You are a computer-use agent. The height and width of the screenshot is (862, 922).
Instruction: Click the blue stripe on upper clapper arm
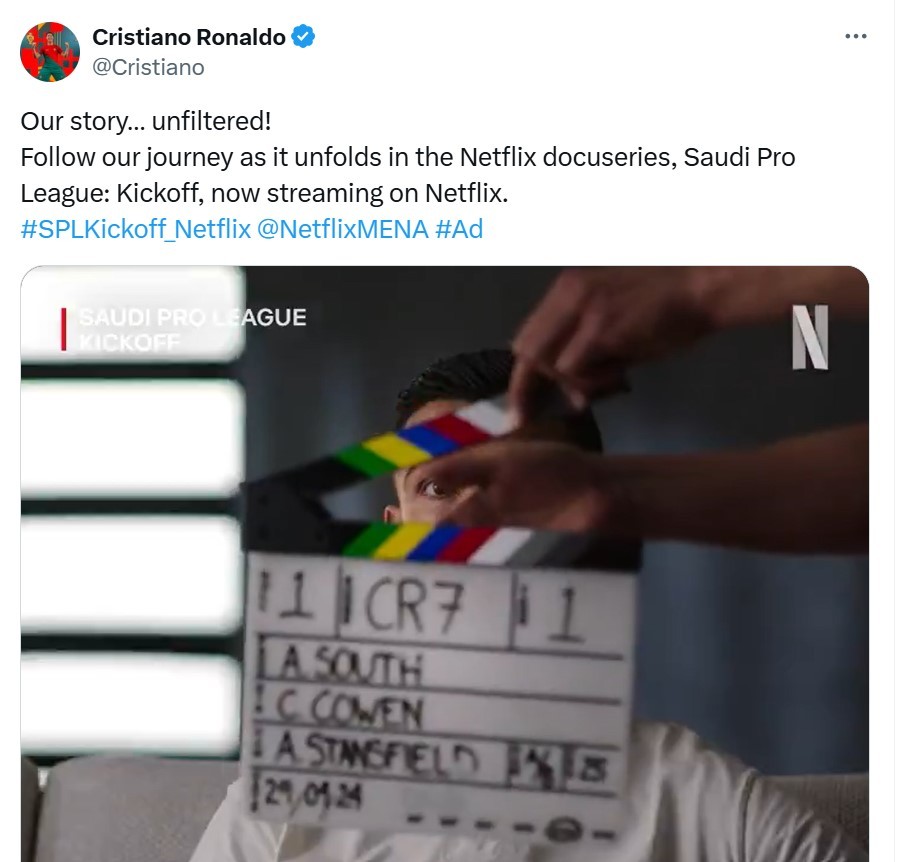pos(427,439)
